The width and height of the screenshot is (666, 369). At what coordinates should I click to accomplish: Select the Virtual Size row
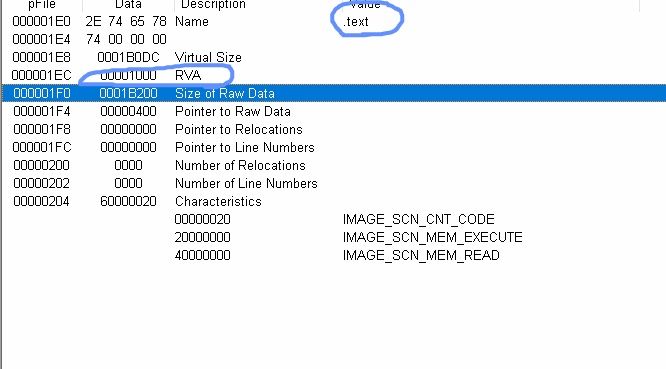[x=334, y=57]
